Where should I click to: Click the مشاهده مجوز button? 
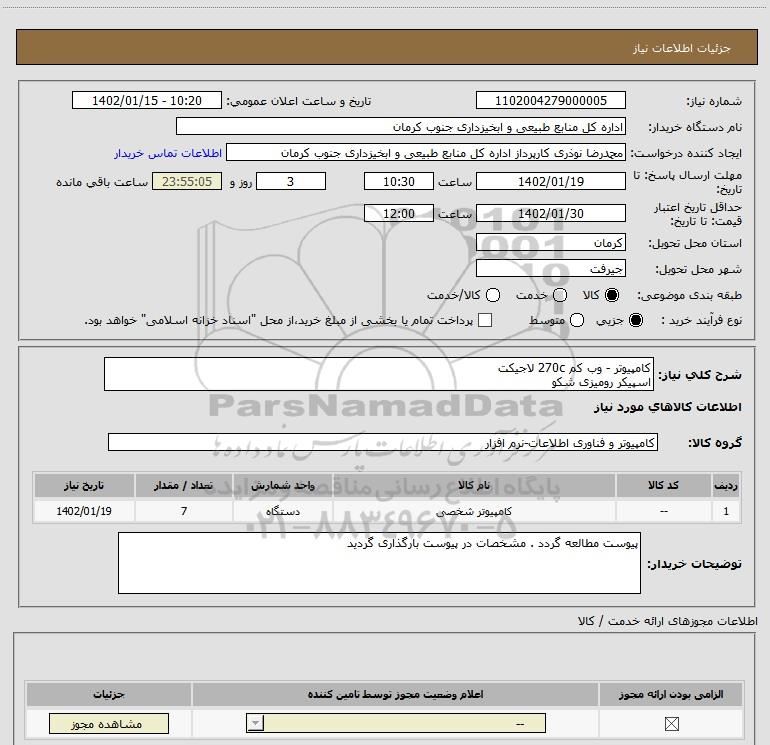tap(109, 723)
